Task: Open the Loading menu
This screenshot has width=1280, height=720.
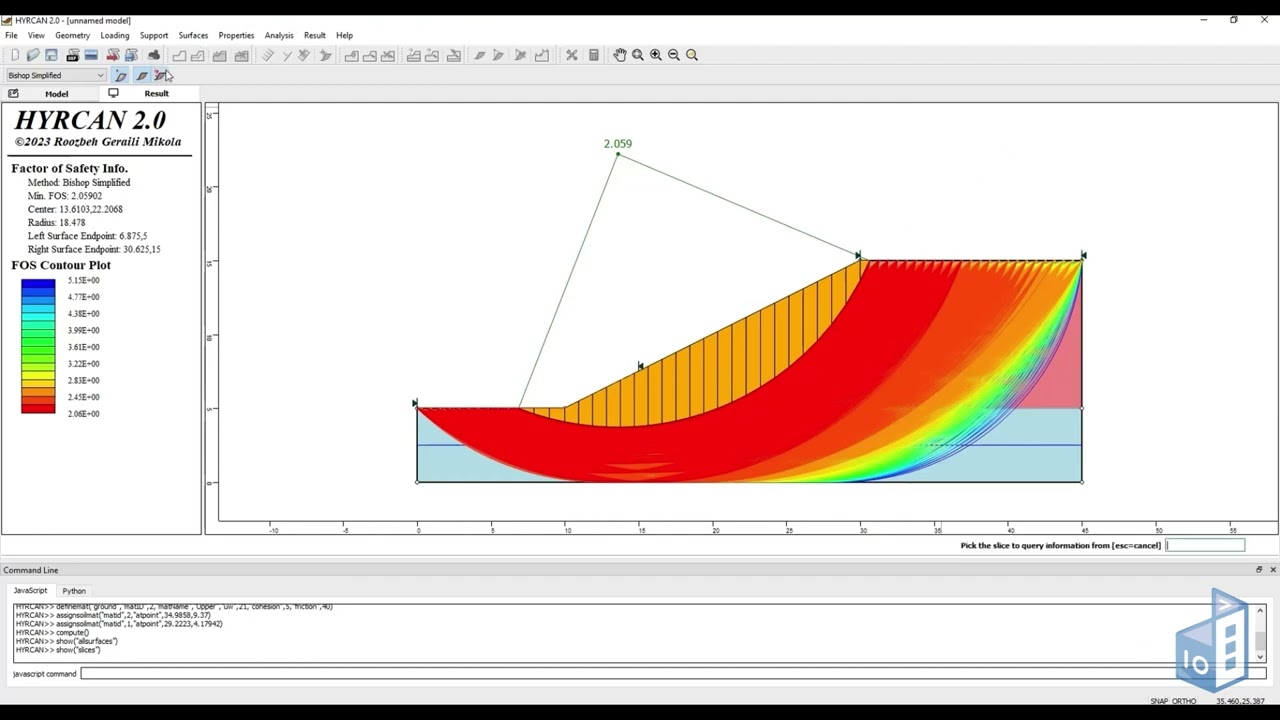Action: (x=115, y=35)
